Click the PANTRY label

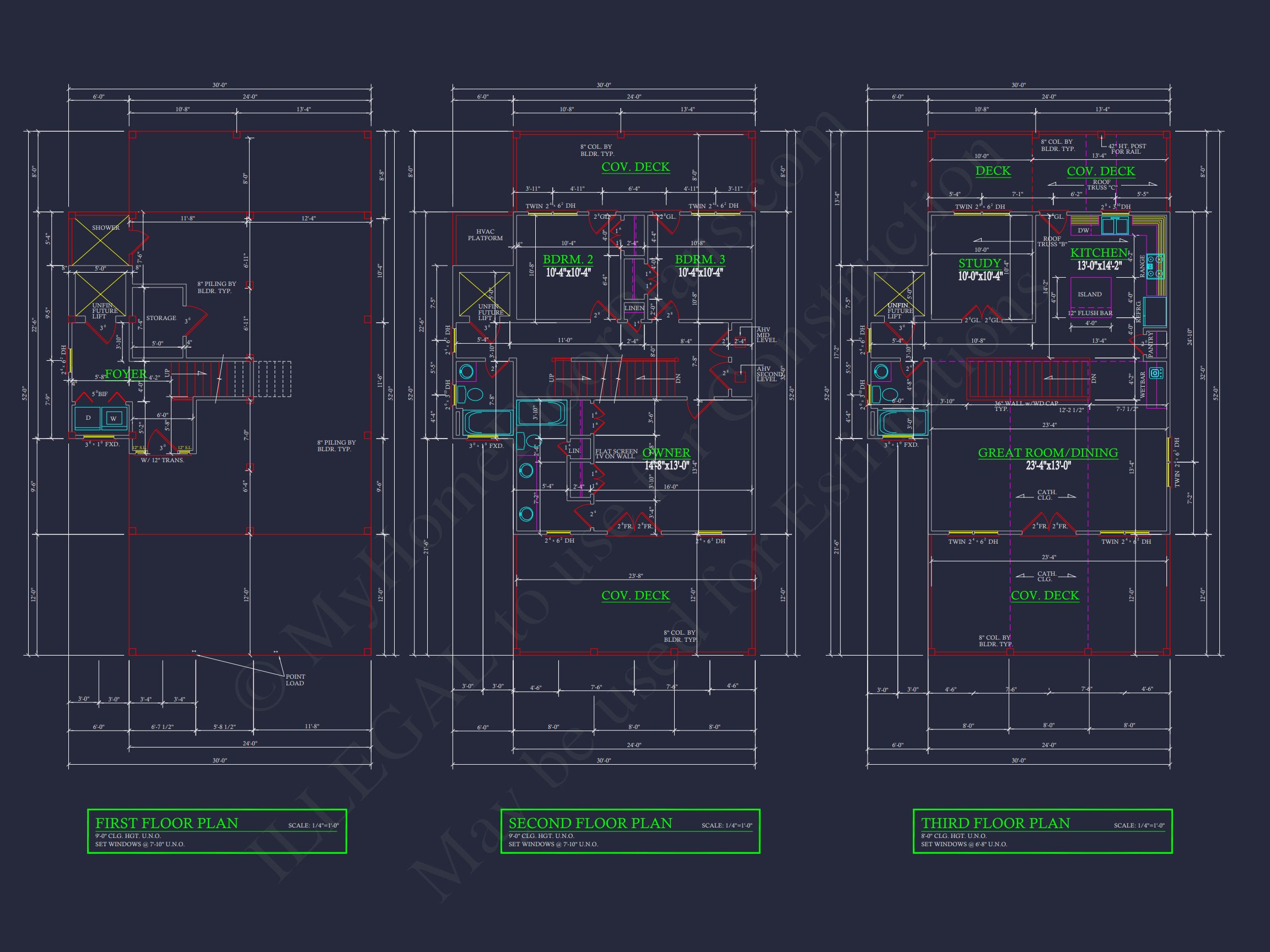(x=1151, y=344)
